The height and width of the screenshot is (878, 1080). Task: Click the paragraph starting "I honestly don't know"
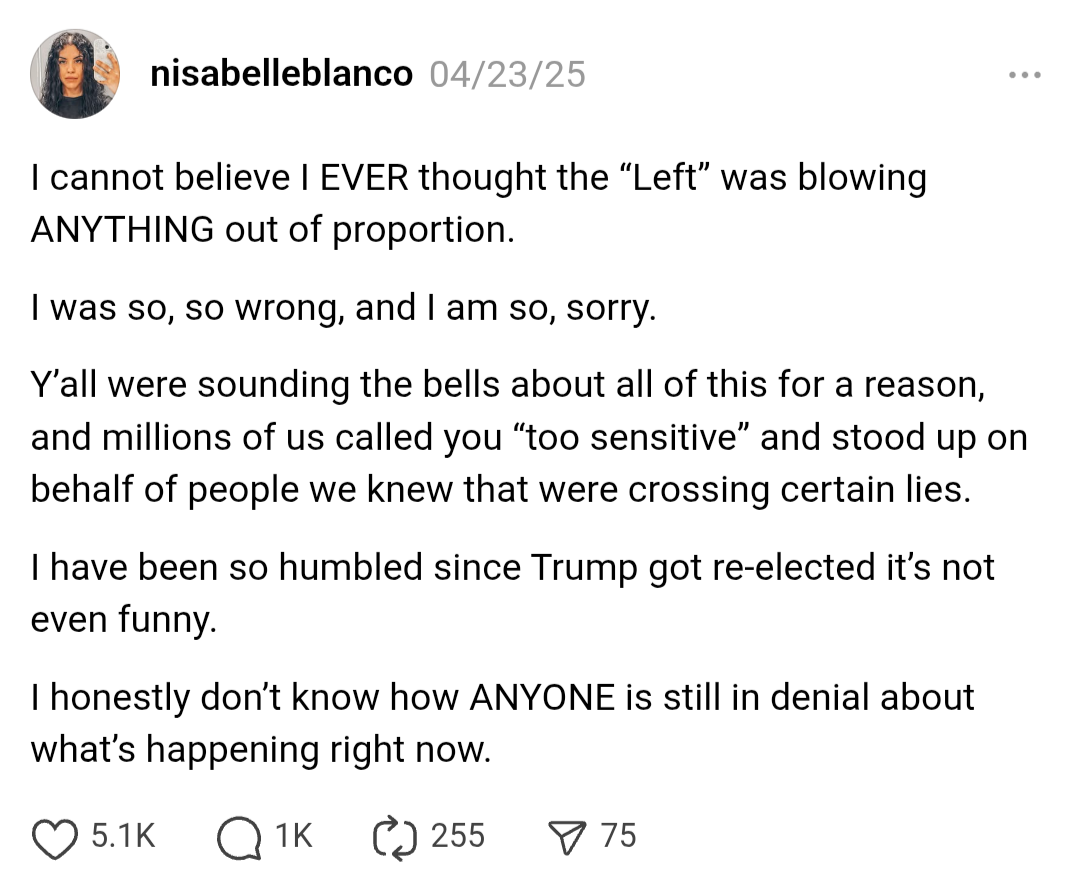click(502, 722)
